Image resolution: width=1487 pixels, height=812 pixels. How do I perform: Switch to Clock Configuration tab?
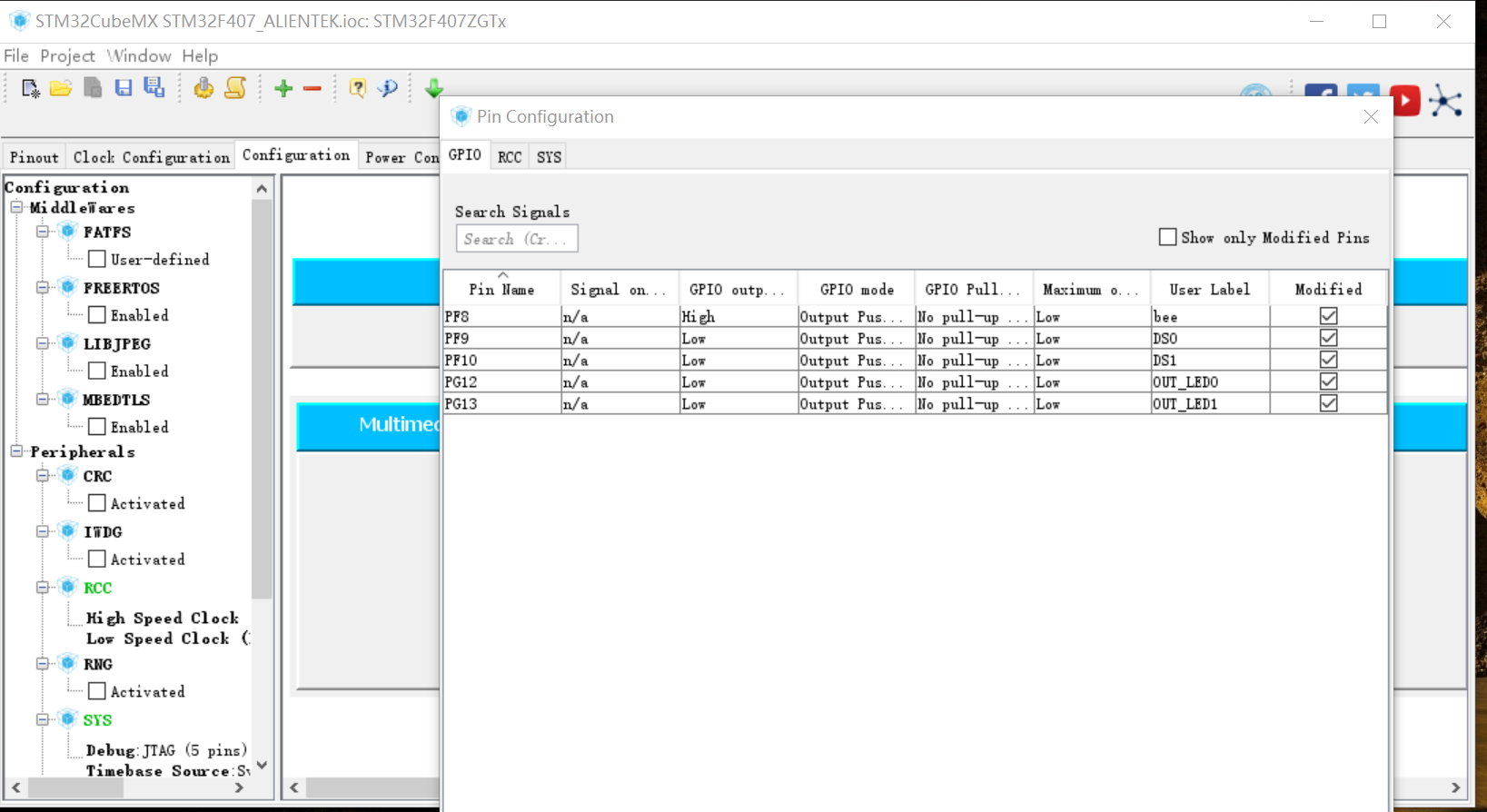(151, 157)
